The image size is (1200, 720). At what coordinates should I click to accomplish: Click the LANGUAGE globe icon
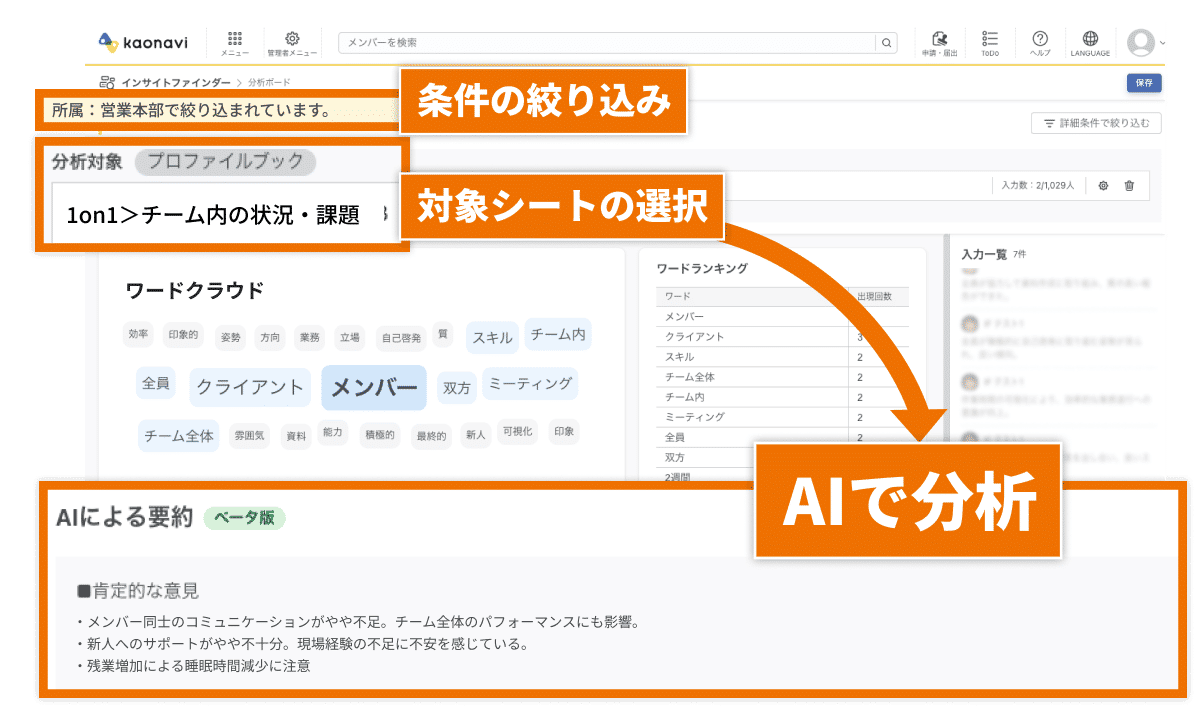click(x=1090, y=42)
